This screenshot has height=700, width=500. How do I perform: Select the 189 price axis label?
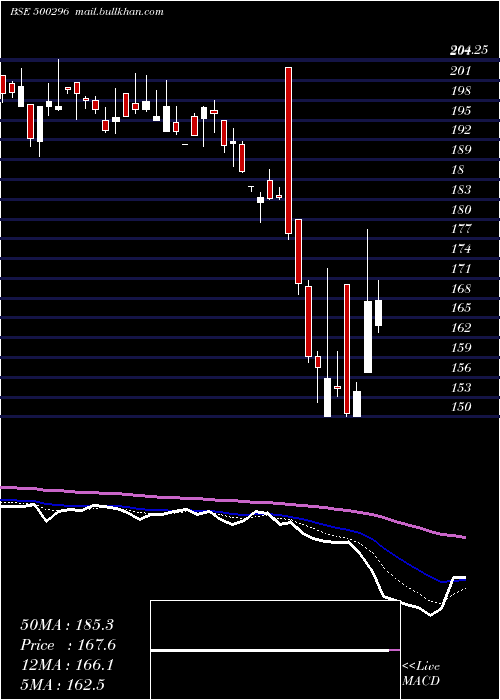pyautogui.click(x=461, y=150)
